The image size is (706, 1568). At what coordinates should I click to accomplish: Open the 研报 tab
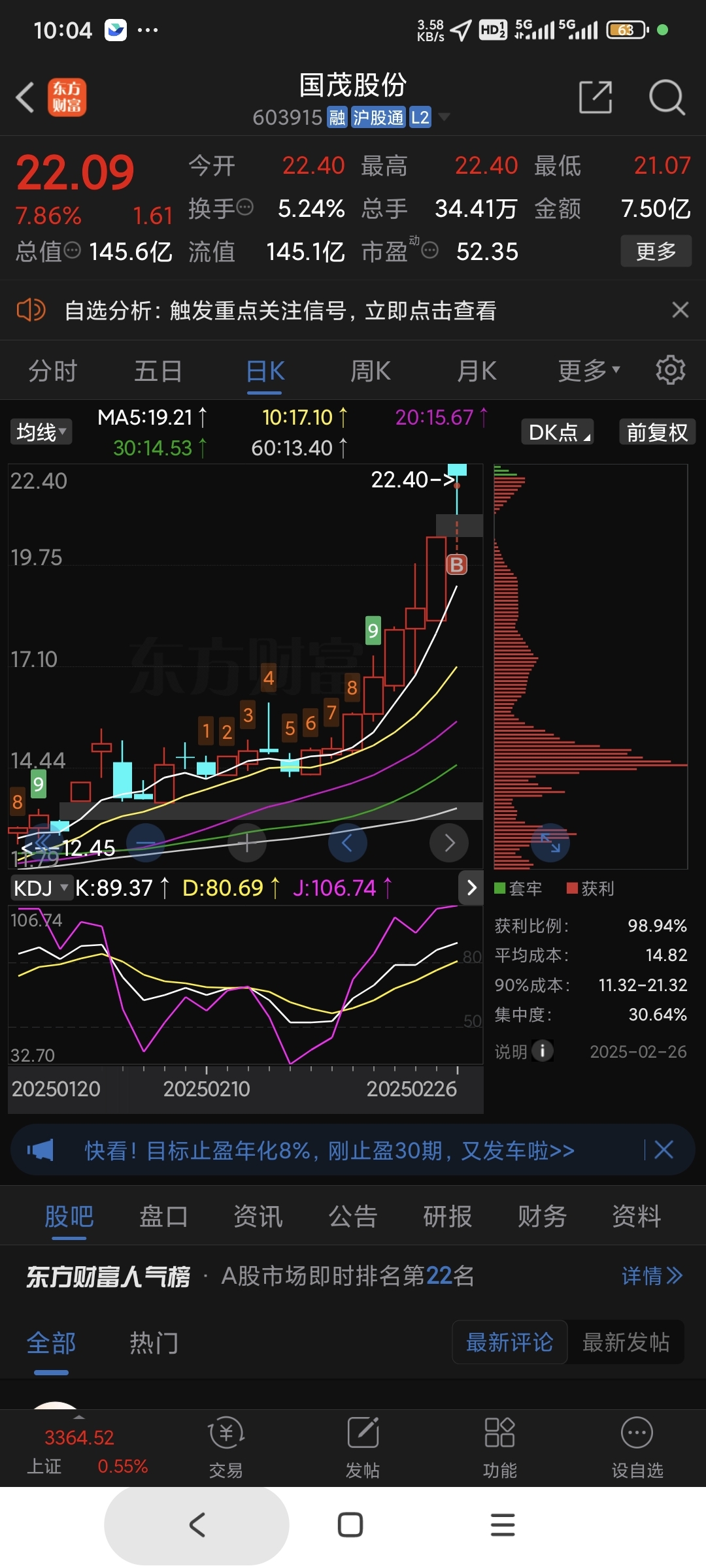point(448,1217)
